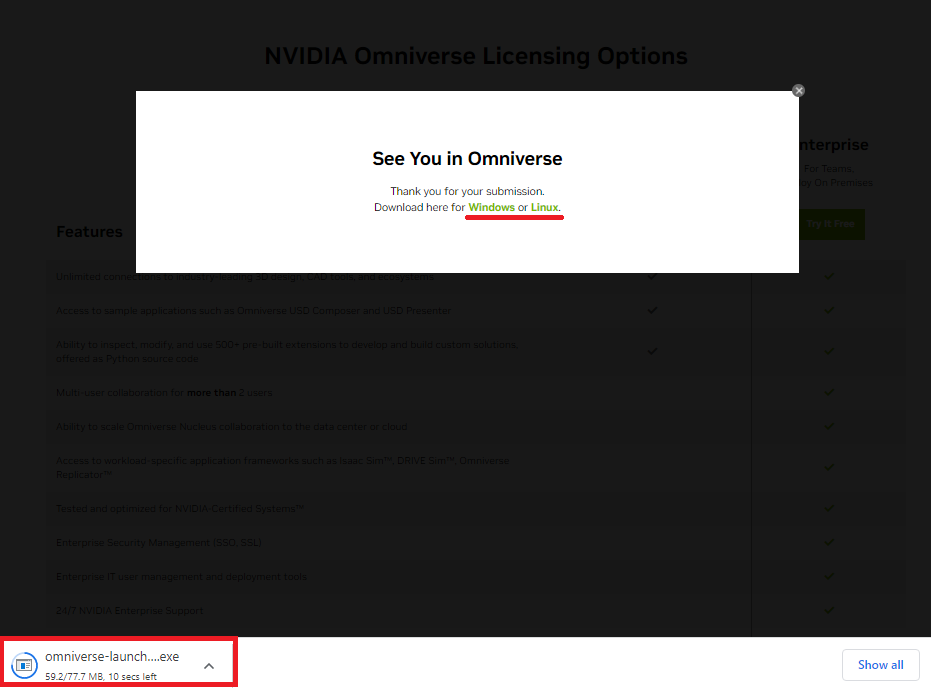Click the 'Features' column heading

coord(89,232)
